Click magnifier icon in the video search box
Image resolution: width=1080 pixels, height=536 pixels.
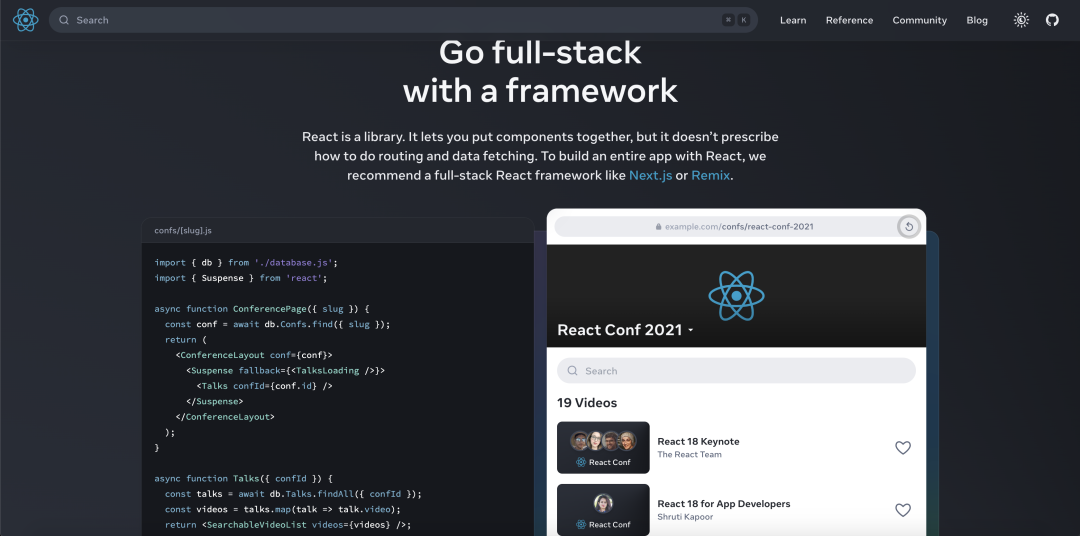click(572, 371)
